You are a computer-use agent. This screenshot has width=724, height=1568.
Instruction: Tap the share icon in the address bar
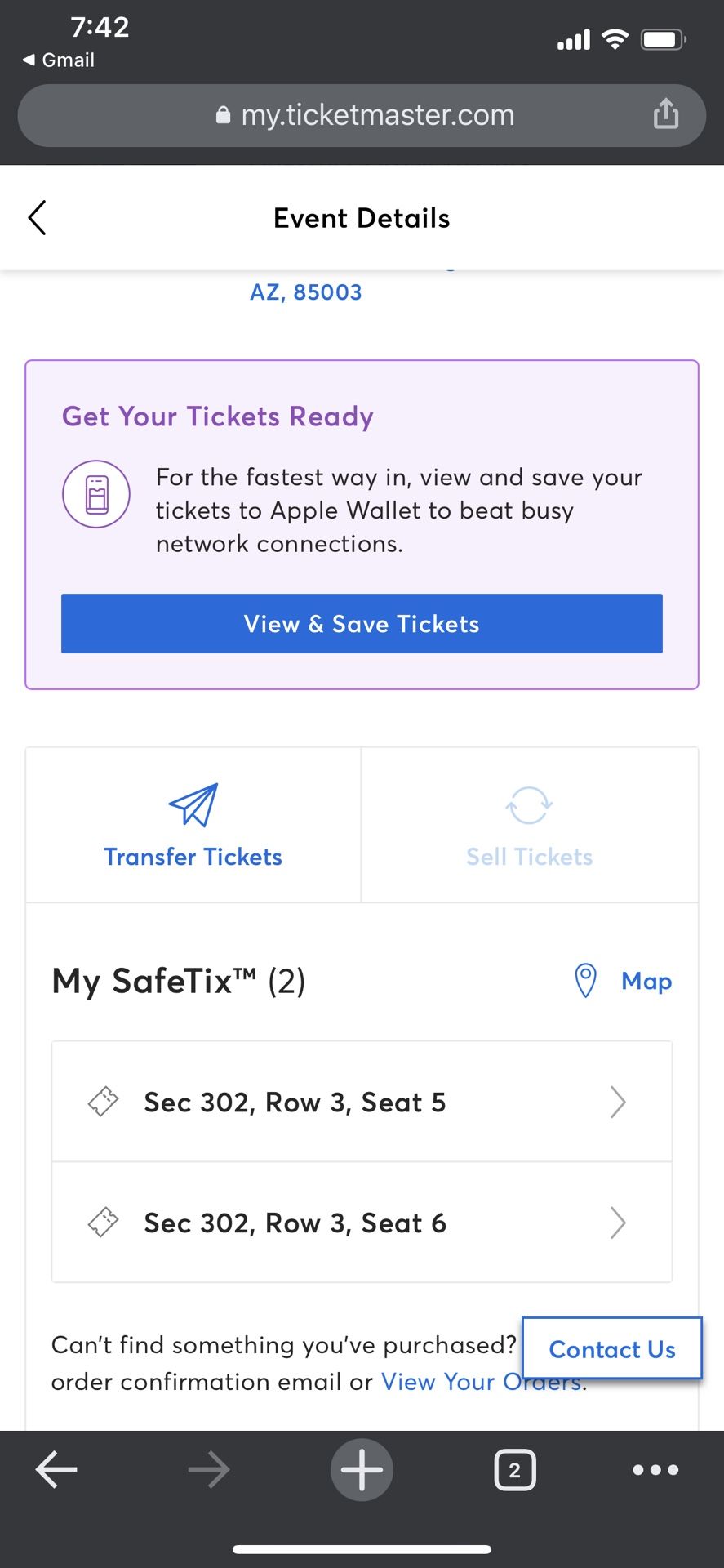[x=666, y=114]
